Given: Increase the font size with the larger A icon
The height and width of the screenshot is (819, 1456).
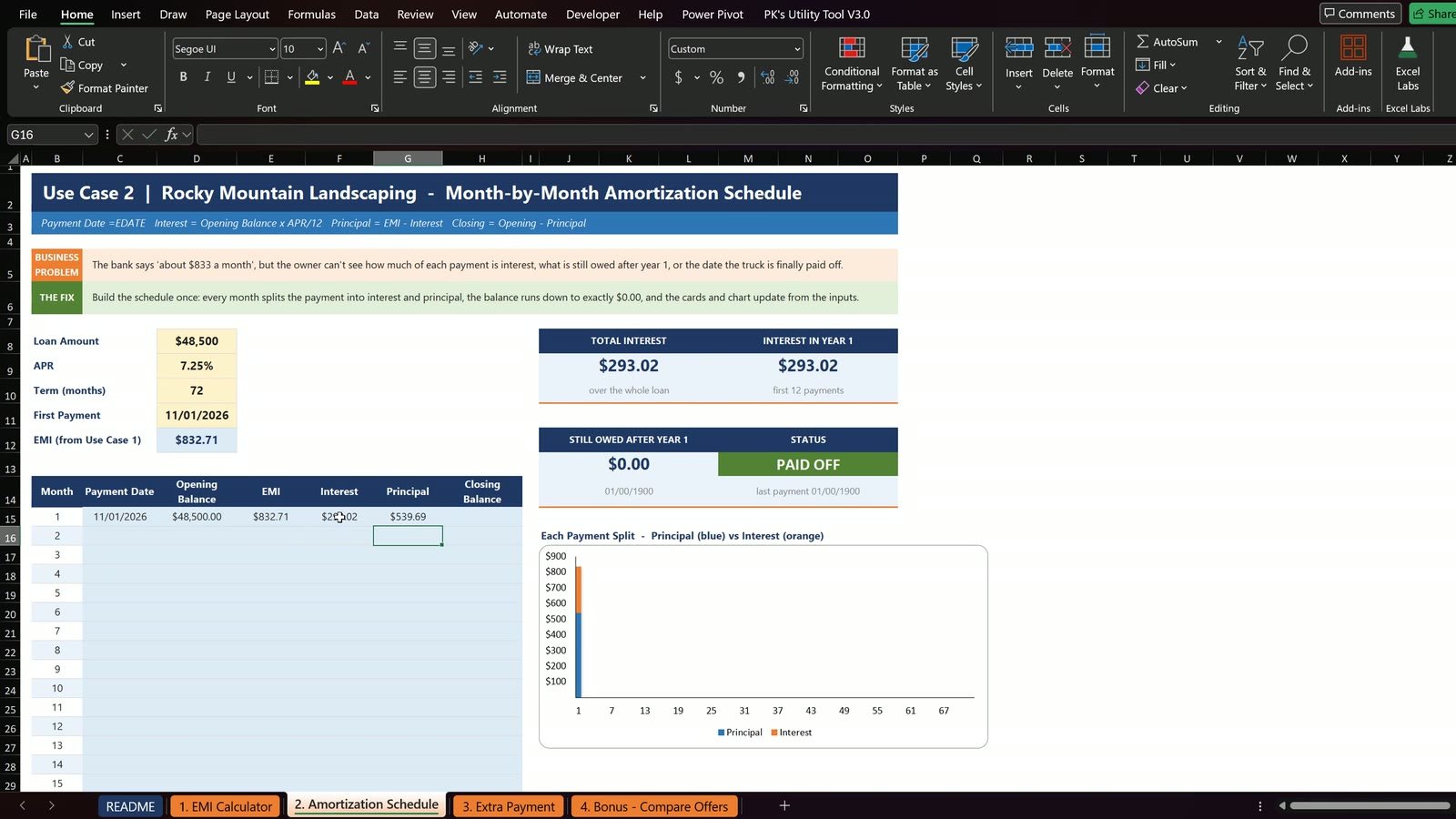Looking at the screenshot, I should click(339, 48).
